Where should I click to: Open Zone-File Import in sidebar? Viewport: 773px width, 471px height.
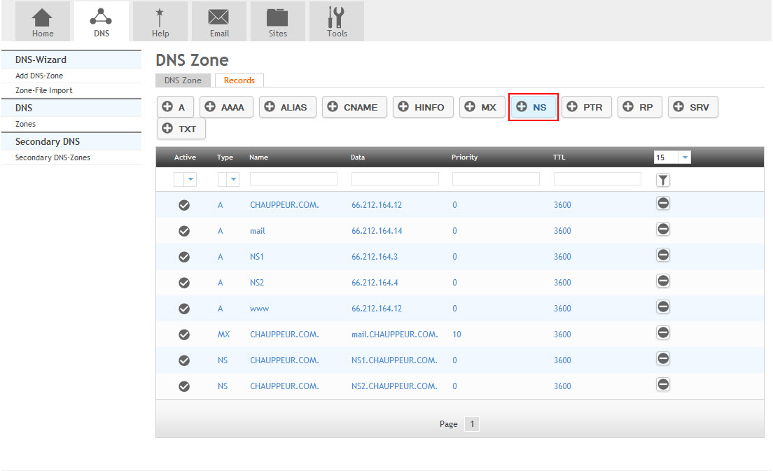pos(43,90)
